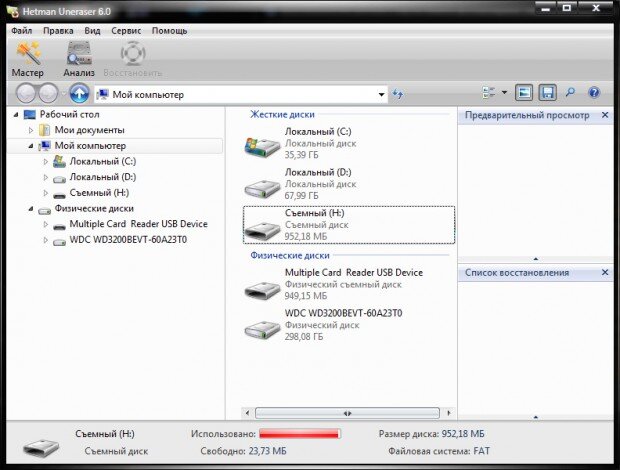Open the Помощь menu
The image size is (620, 470).
pos(169,30)
